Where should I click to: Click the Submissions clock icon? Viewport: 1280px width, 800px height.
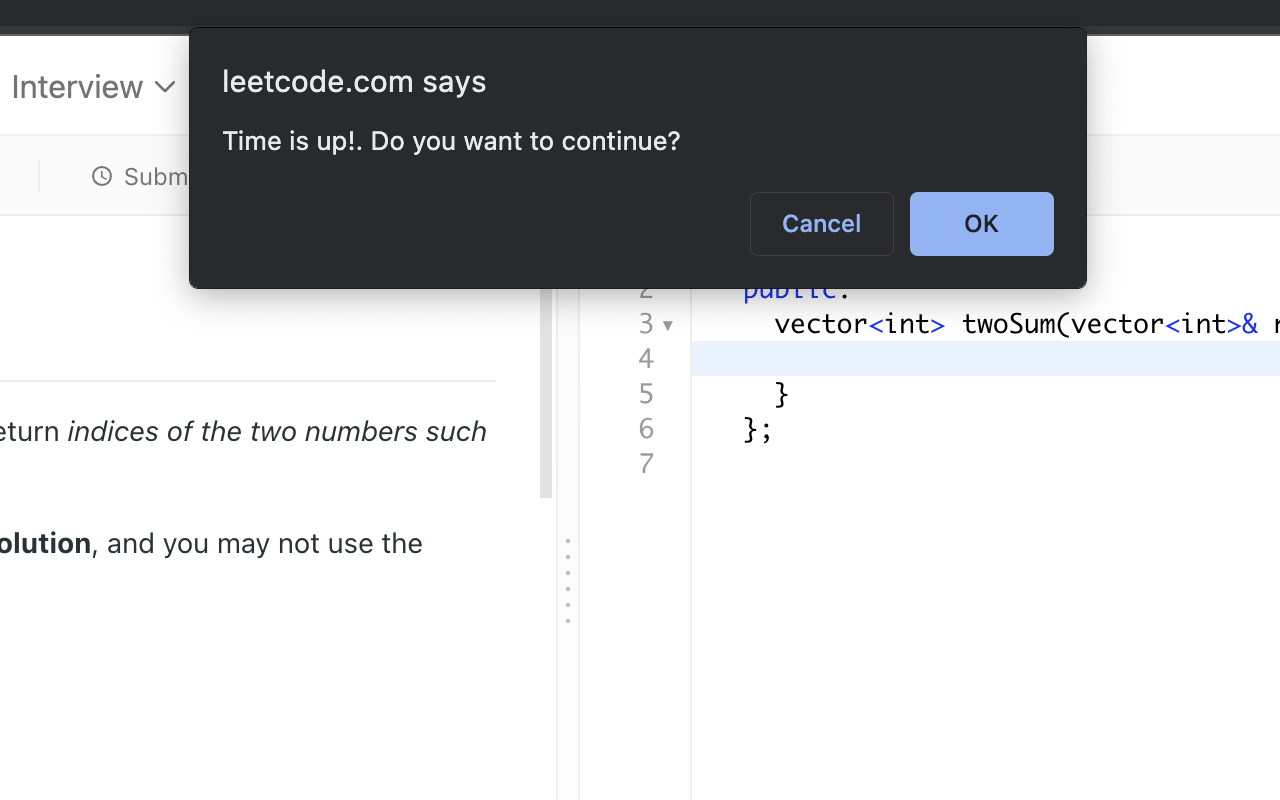(101, 177)
